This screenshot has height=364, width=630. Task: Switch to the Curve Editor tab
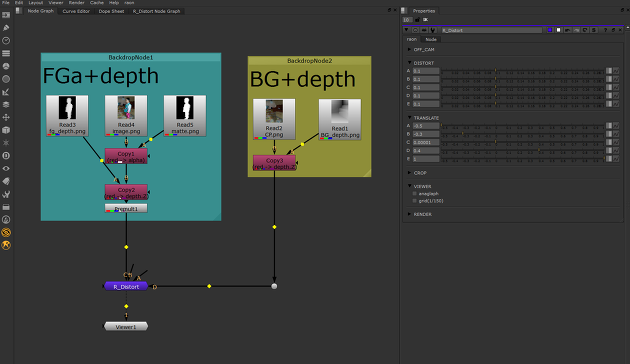click(76, 11)
